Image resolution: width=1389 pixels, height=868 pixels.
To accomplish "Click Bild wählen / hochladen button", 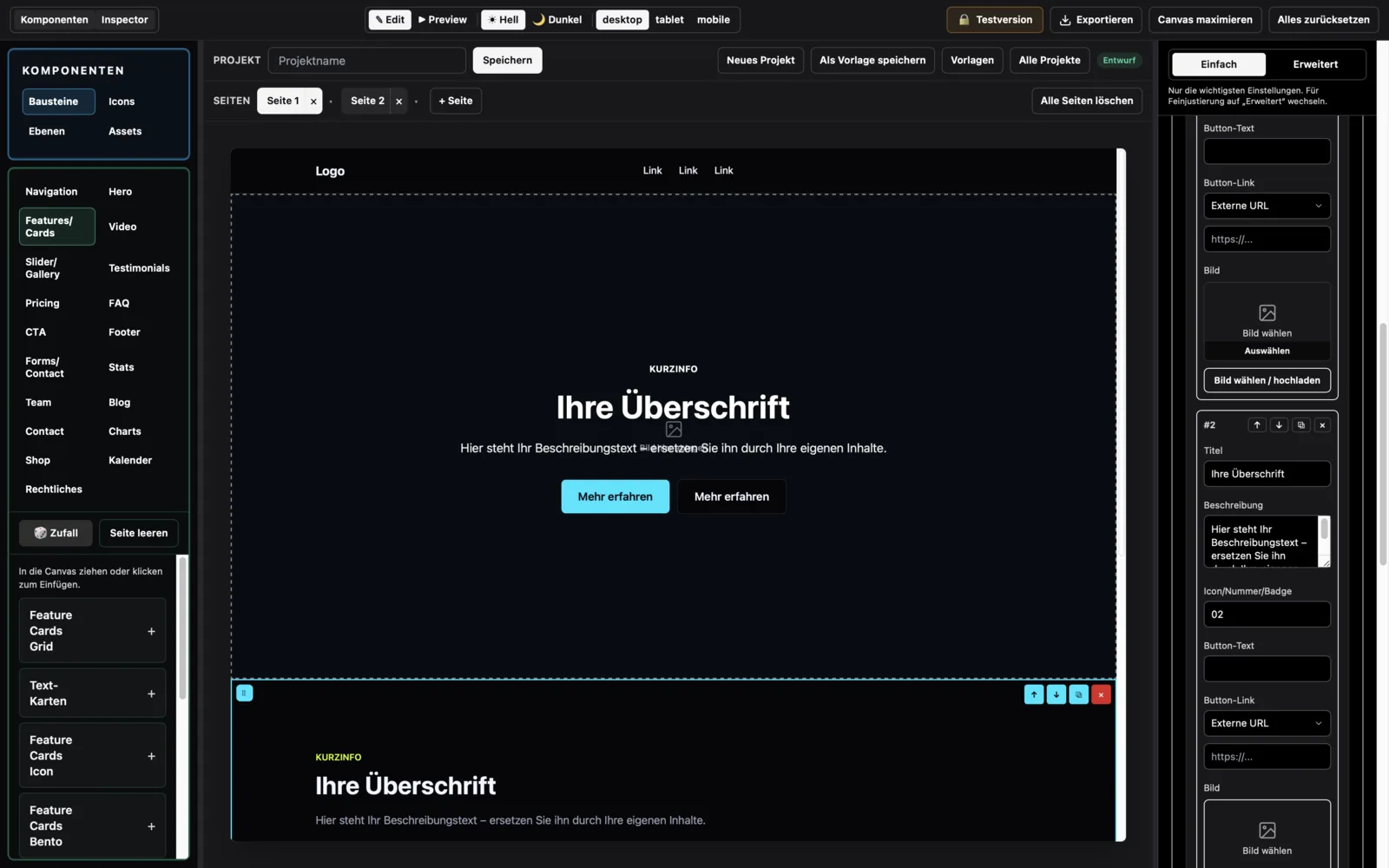I will 1267,380.
